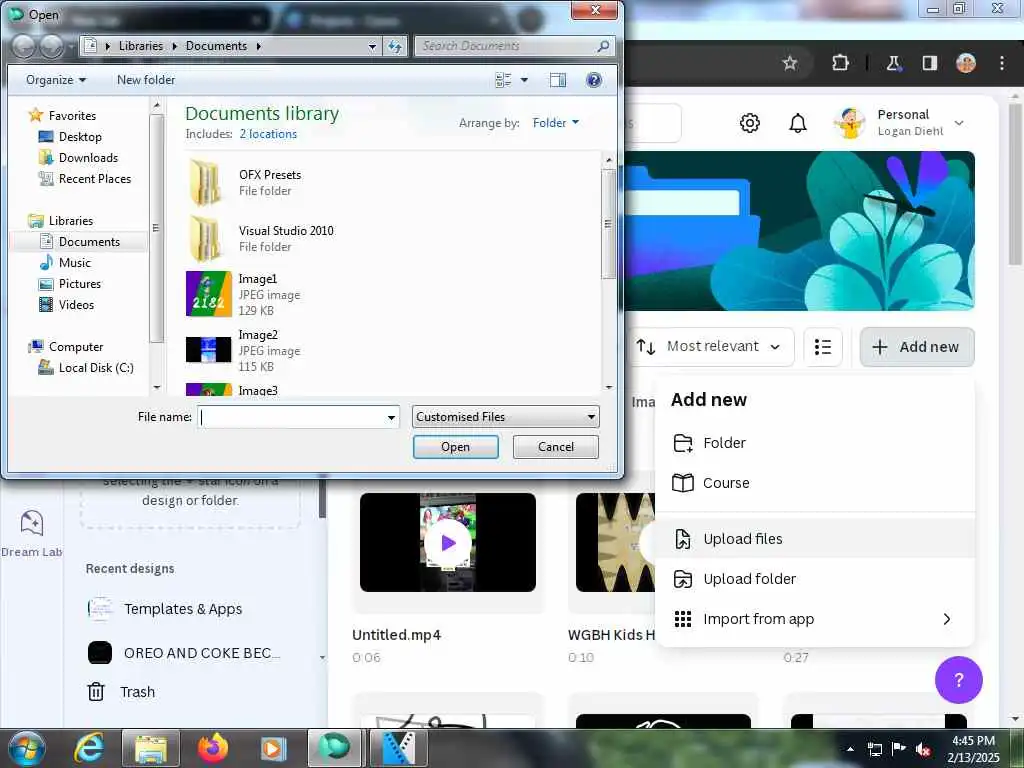Click into the File name field
The height and width of the screenshot is (768, 1024).
tap(292, 417)
